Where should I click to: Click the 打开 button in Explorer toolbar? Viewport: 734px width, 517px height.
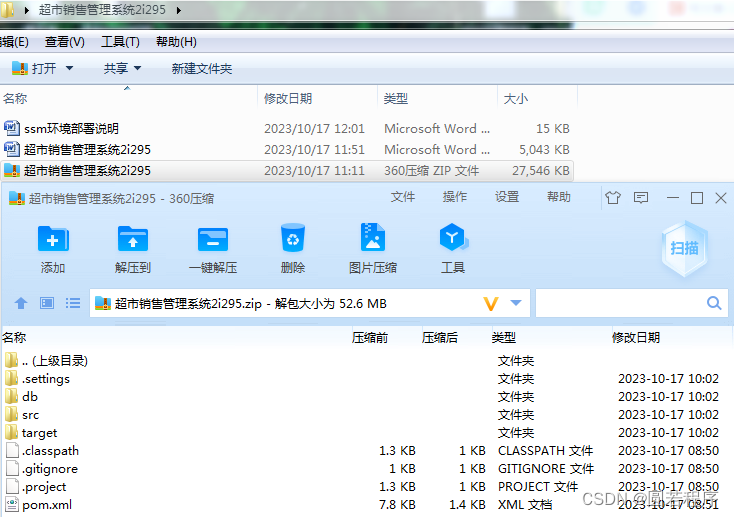click(35, 68)
